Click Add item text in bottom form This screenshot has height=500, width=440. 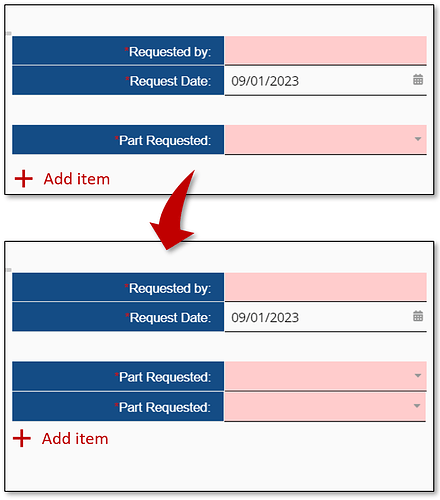(x=75, y=439)
